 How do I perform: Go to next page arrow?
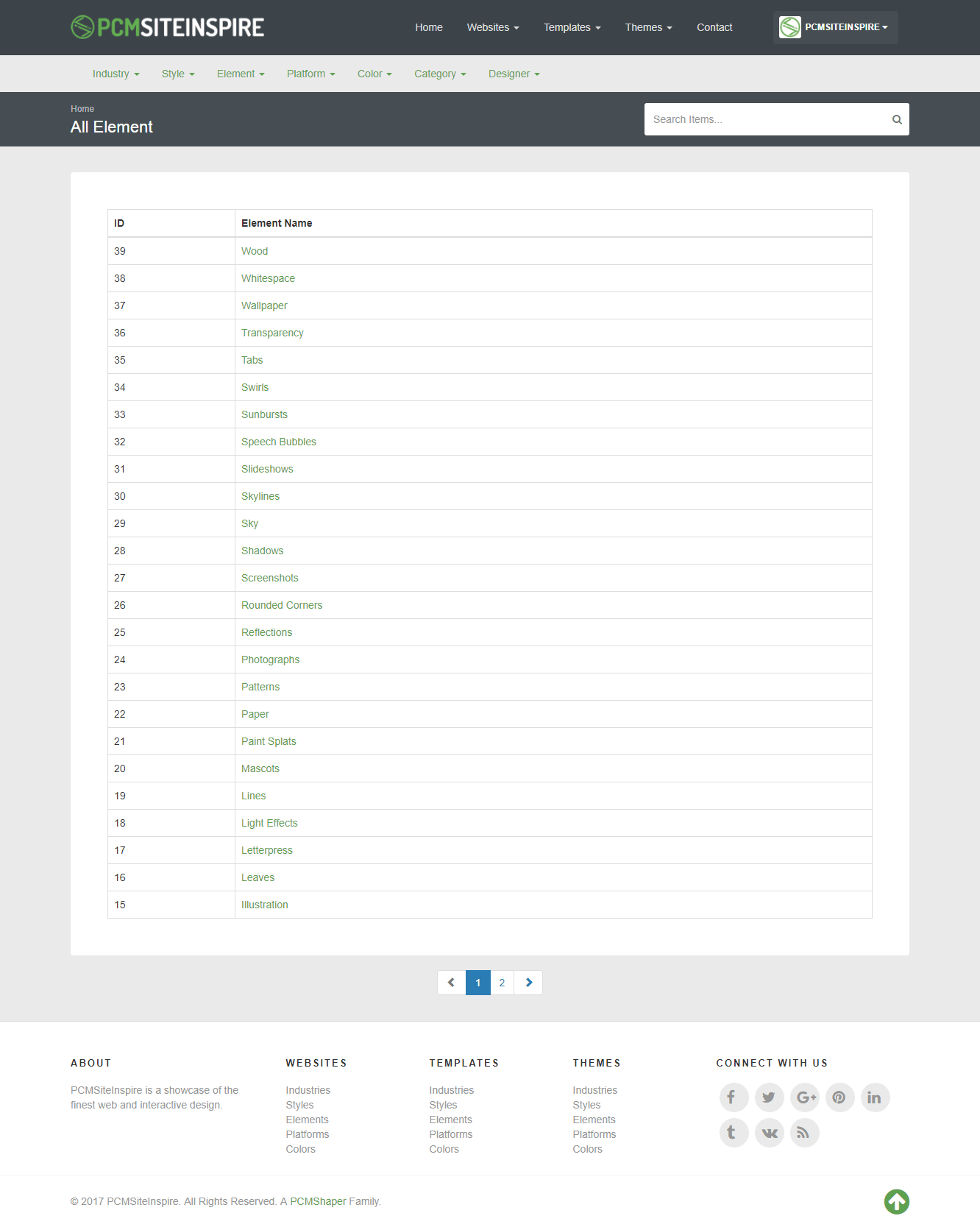[x=528, y=983]
